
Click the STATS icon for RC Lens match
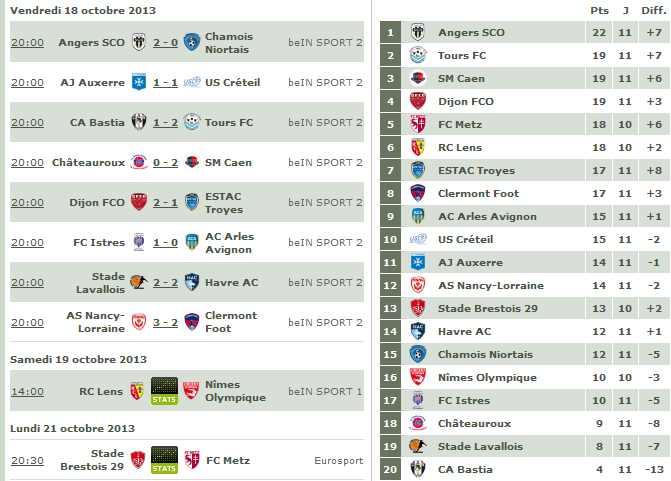tap(164, 391)
